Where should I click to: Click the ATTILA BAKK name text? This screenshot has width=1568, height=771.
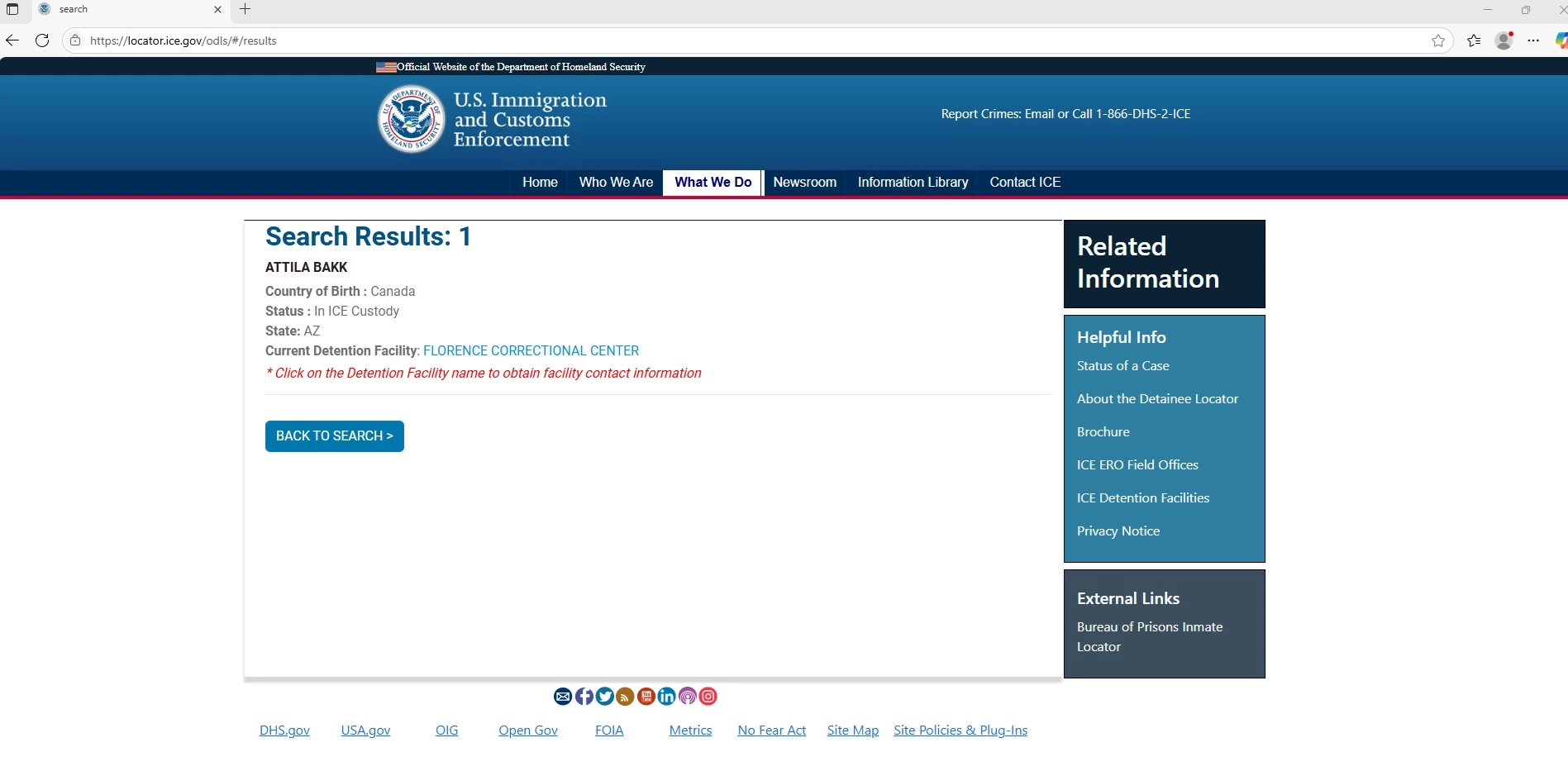(x=306, y=268)
